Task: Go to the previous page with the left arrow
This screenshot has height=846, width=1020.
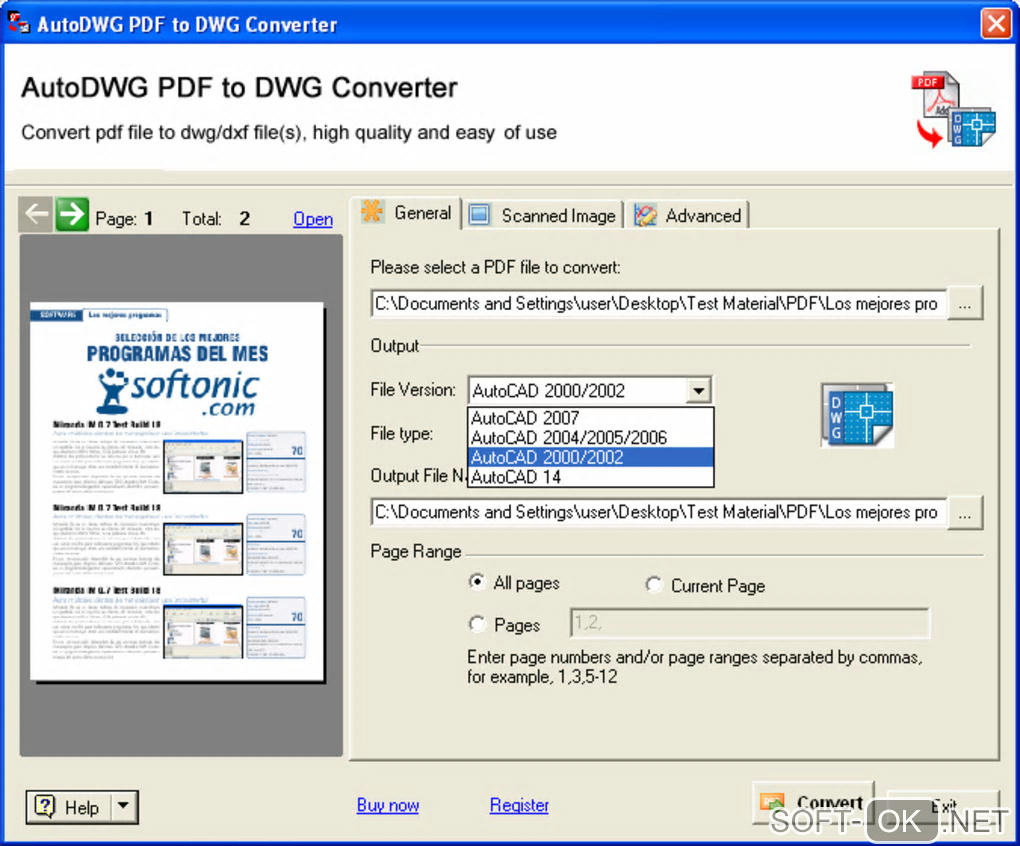Action: 35,214
